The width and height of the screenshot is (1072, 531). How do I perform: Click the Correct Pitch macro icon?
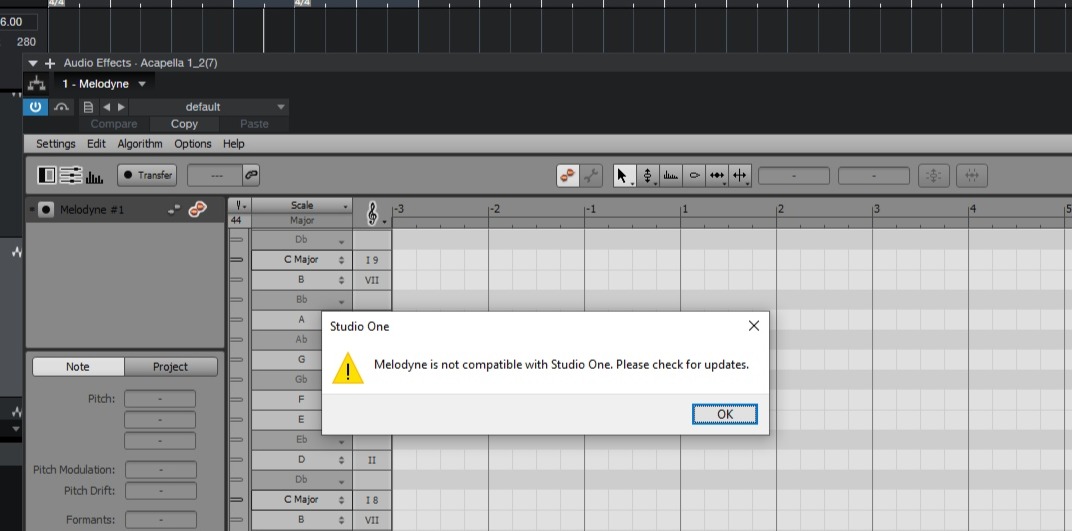point(933,176)
